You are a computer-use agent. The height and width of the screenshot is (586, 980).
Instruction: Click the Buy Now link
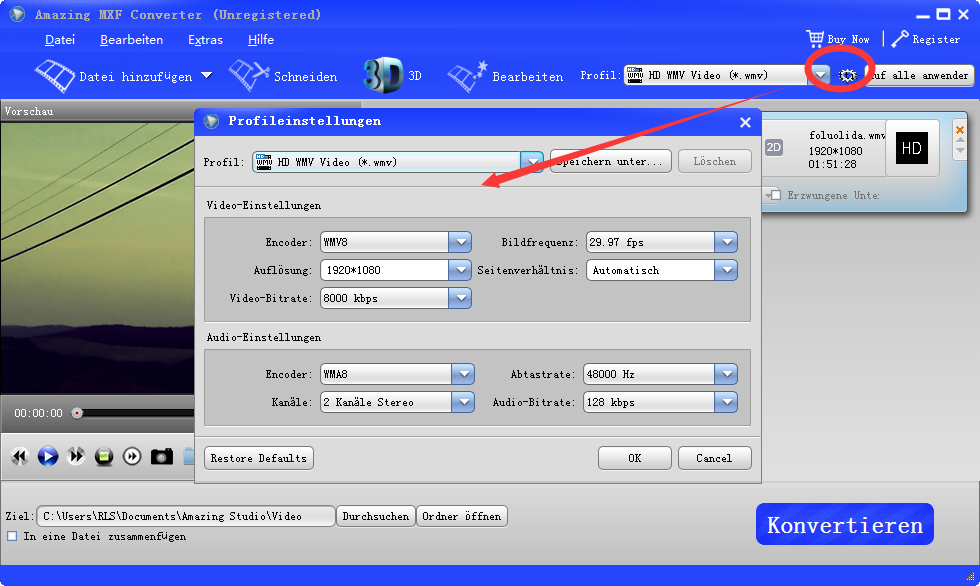[848, 39]
